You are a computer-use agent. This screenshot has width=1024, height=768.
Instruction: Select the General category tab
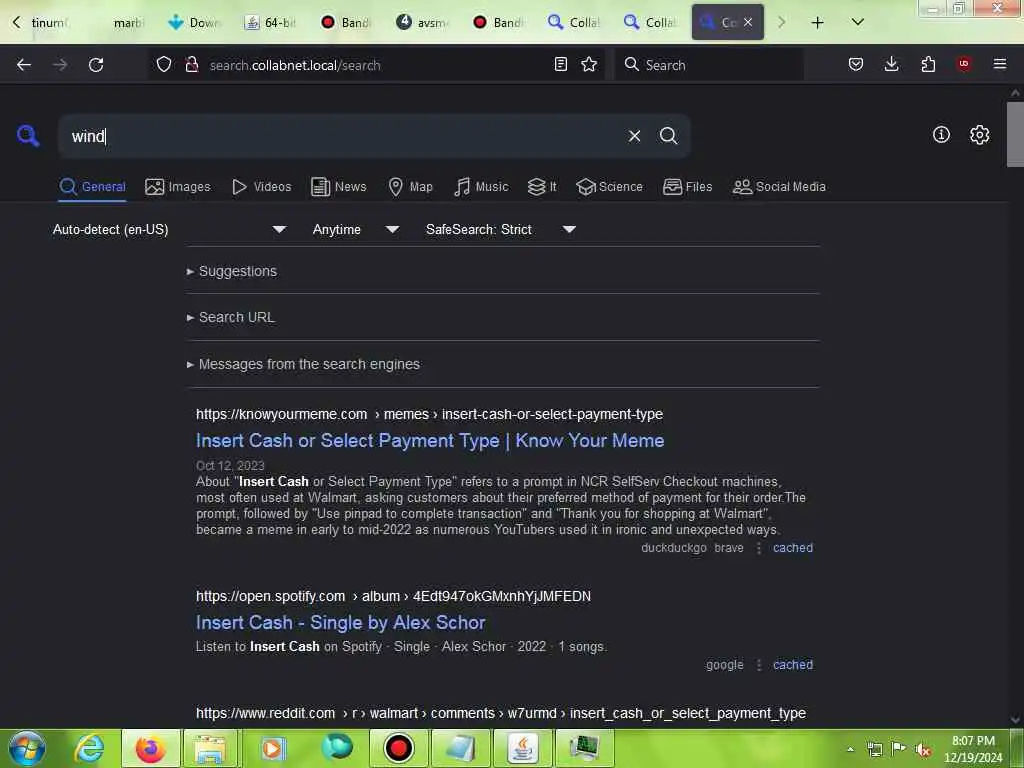(x=92, y=187)
